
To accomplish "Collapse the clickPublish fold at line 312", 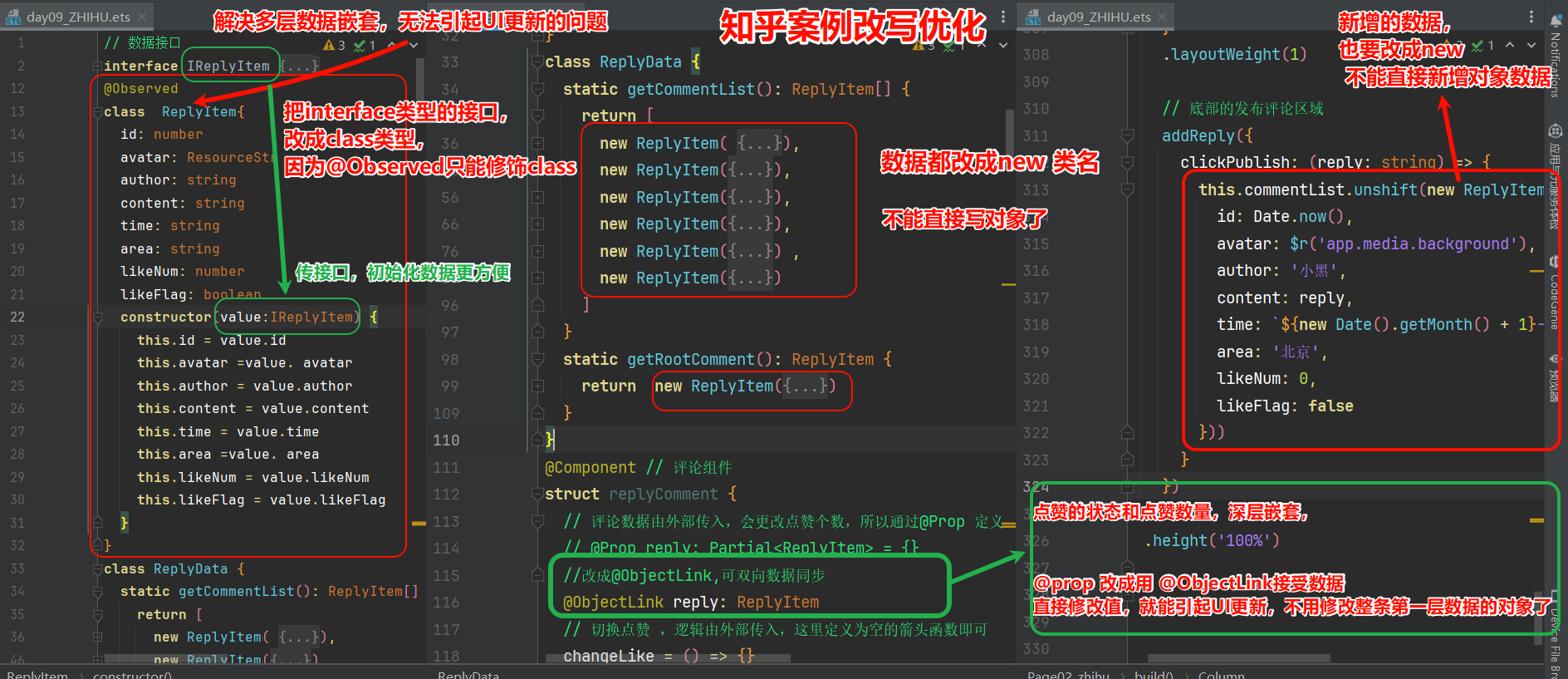I will coord(1127,163).
